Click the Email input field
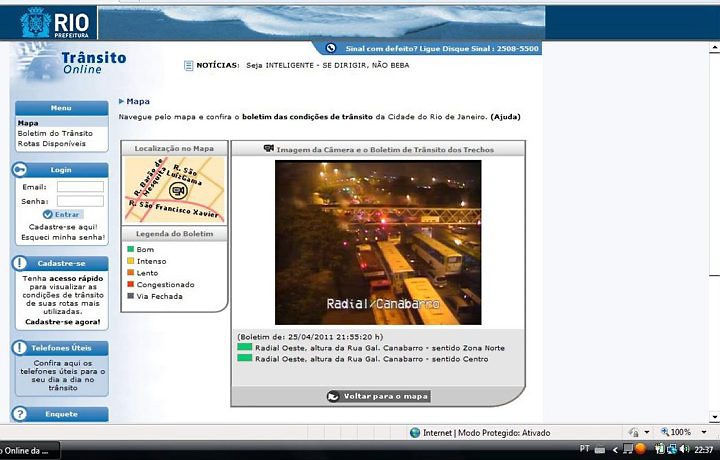The height and width of the screenshot is (460, 720). (x=80, y=186)
